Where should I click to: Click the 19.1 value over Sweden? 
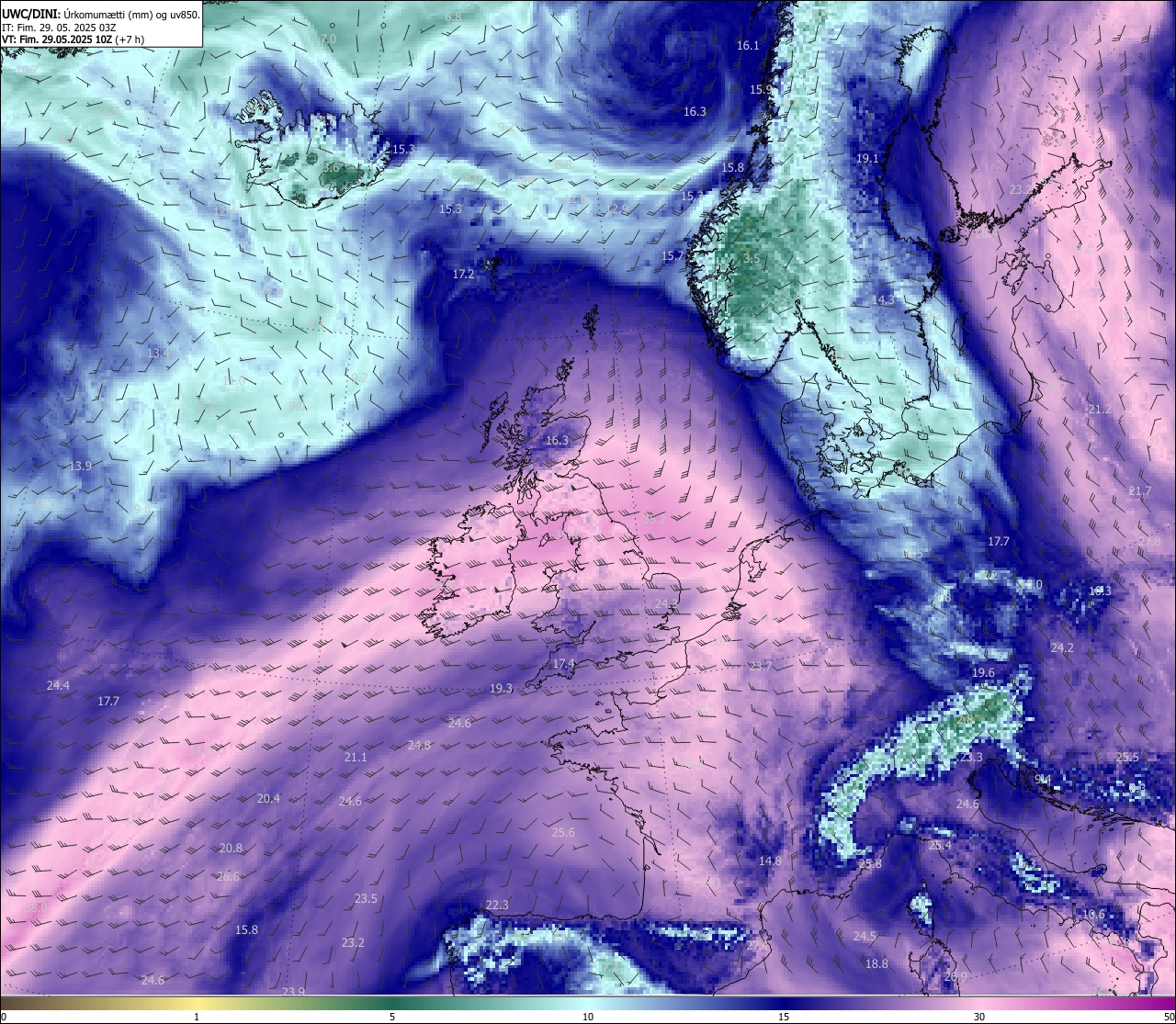click(867, 159)
